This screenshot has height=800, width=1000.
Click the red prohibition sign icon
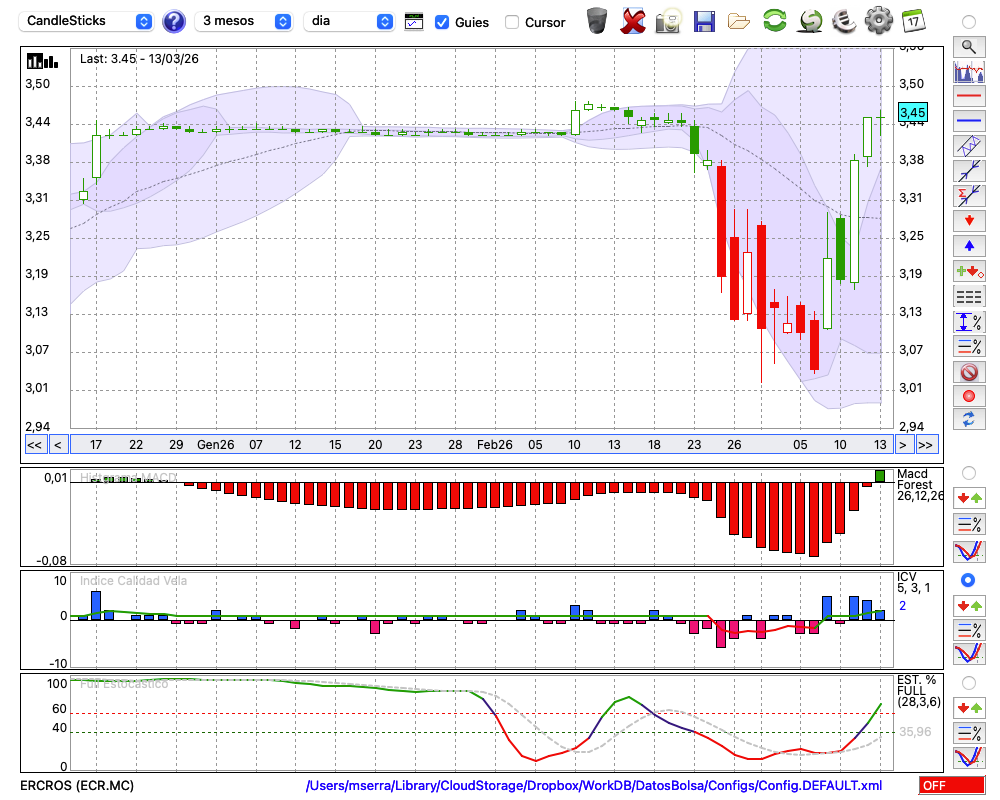(968, 372)
